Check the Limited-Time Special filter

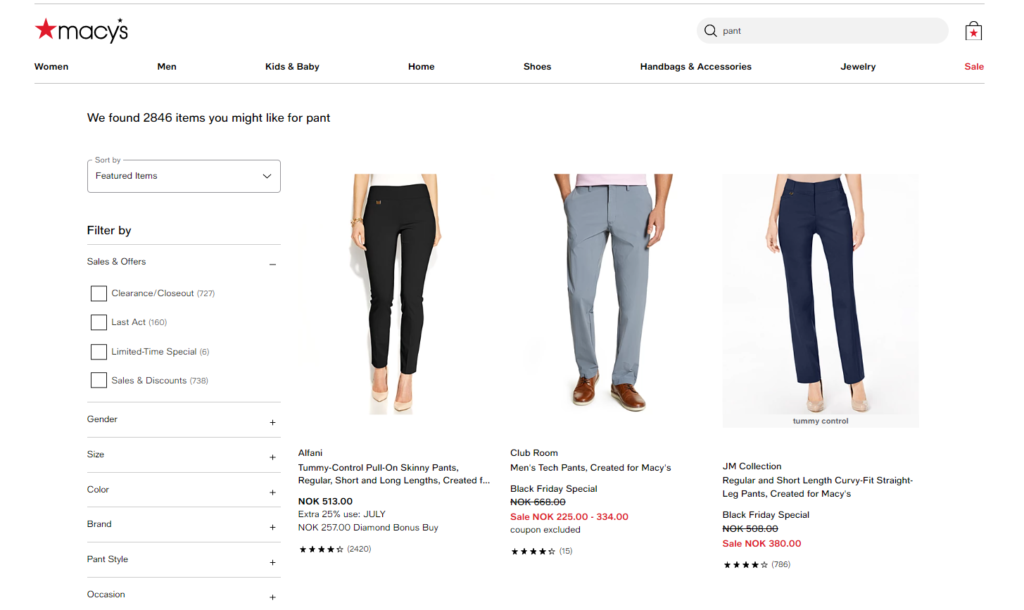(x=98, y=351)
